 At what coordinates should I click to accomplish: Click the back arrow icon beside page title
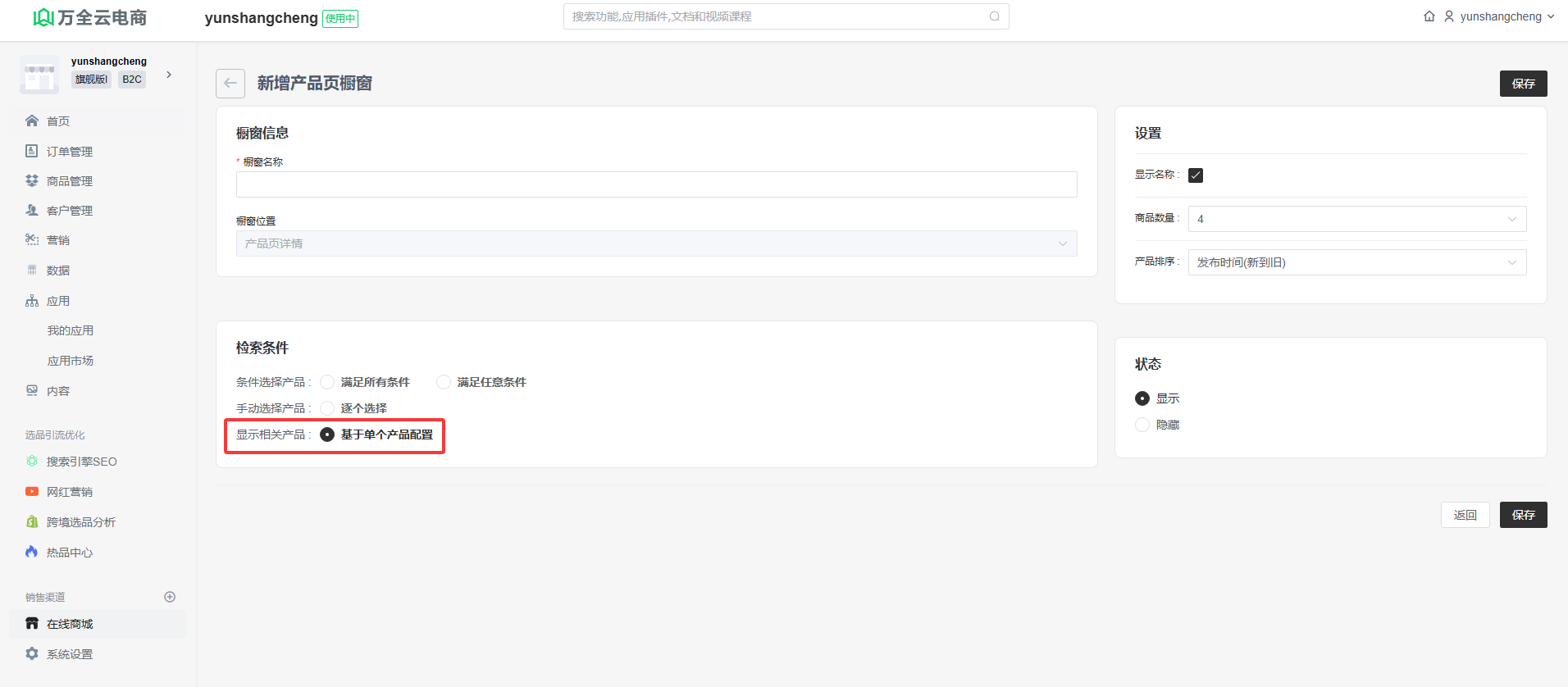[230, 84]
